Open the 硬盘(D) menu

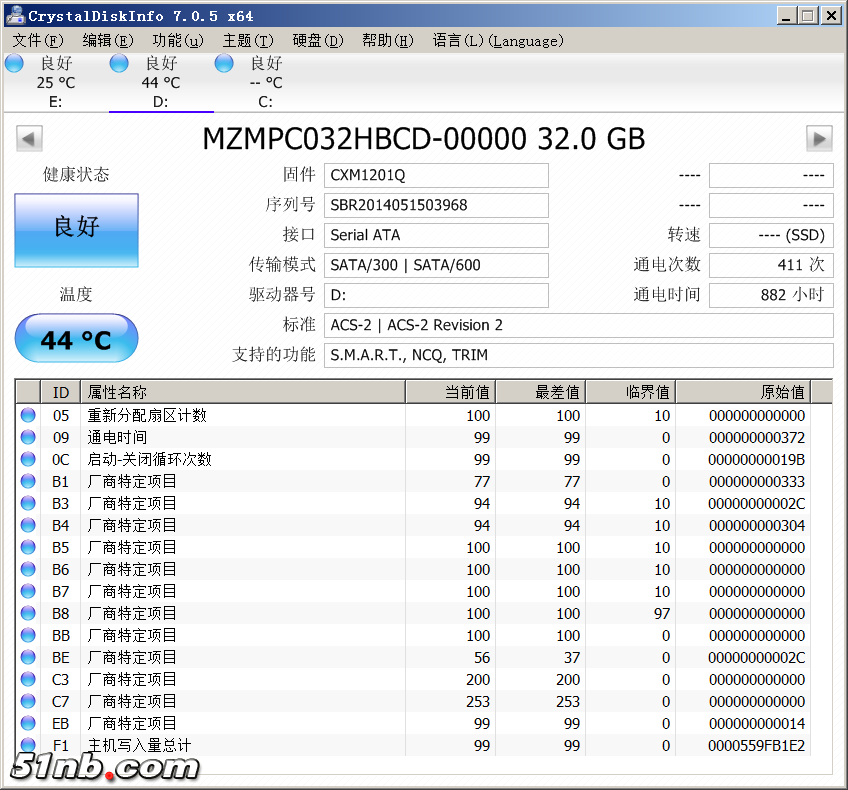pyautogui.click(x=318, y=41)
